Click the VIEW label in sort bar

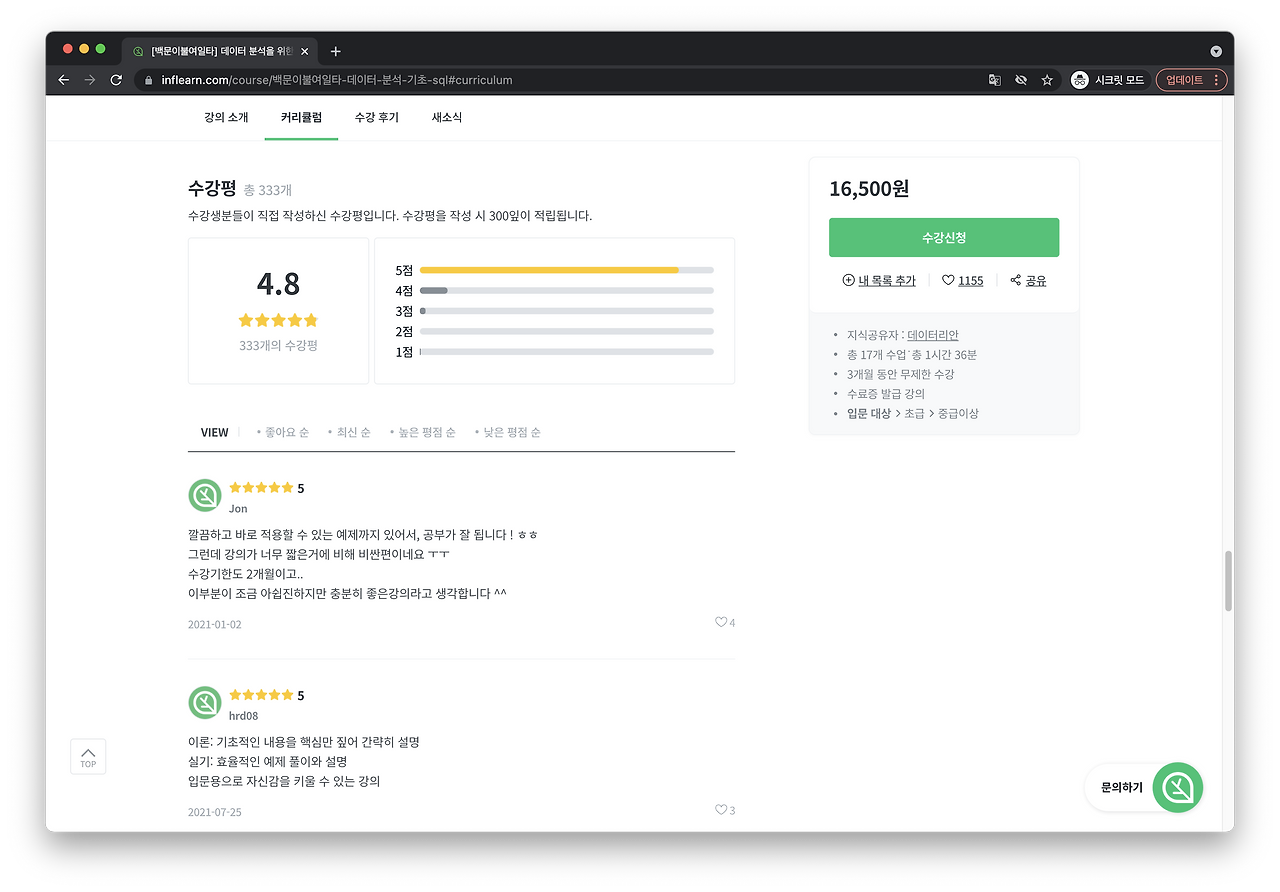214,432
